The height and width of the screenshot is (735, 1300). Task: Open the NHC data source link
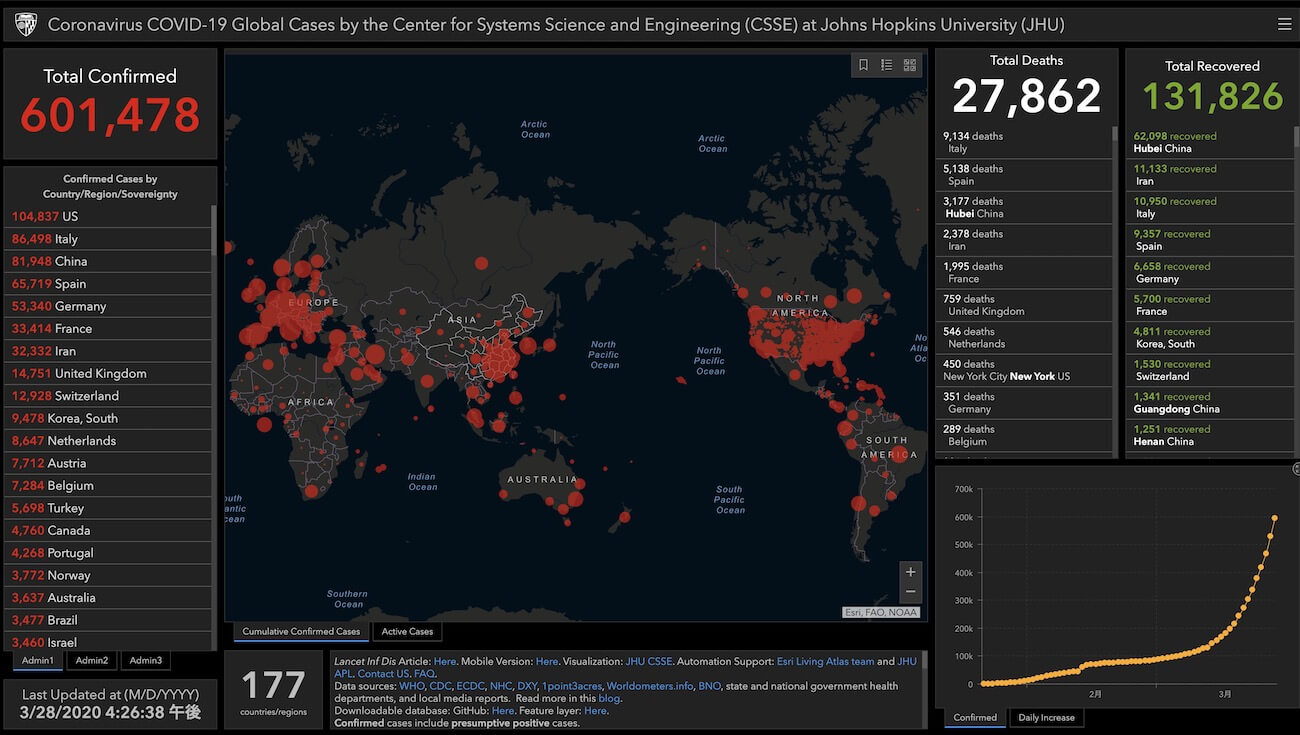pyautogui.click(x=501, y=686)
